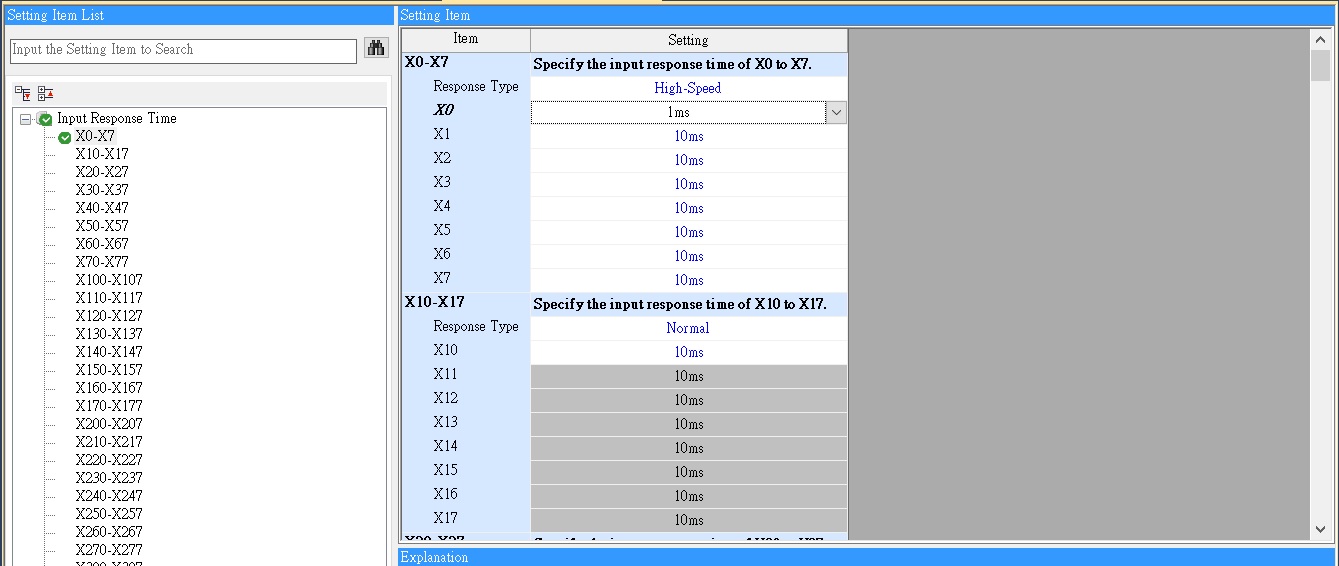This screenshot has height=566, width=1339.
Task: Click the setting item search field
Action: (x=183, y=50)
